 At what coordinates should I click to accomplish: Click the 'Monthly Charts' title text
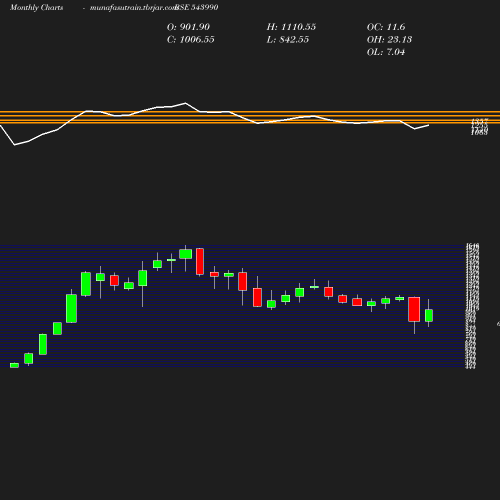coord(36,7)
